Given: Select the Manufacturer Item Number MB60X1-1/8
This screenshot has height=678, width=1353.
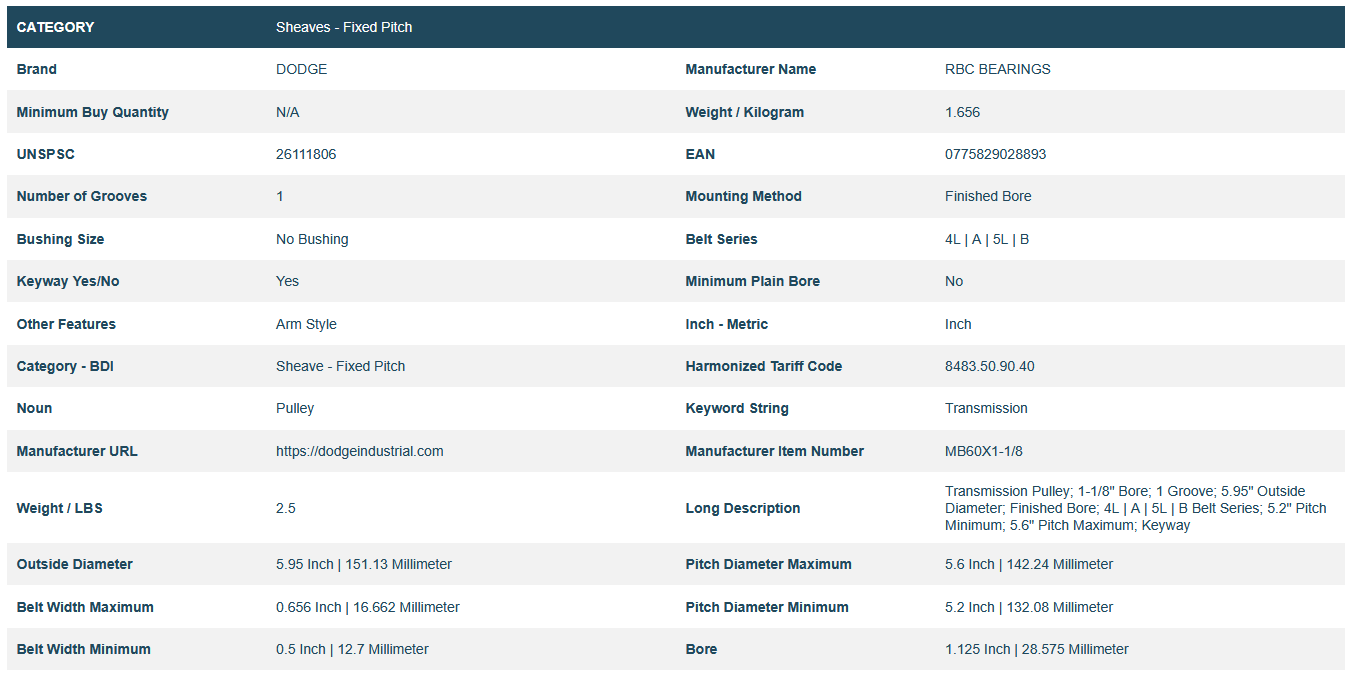Looking at the screenshot, I should coord(983,451).
